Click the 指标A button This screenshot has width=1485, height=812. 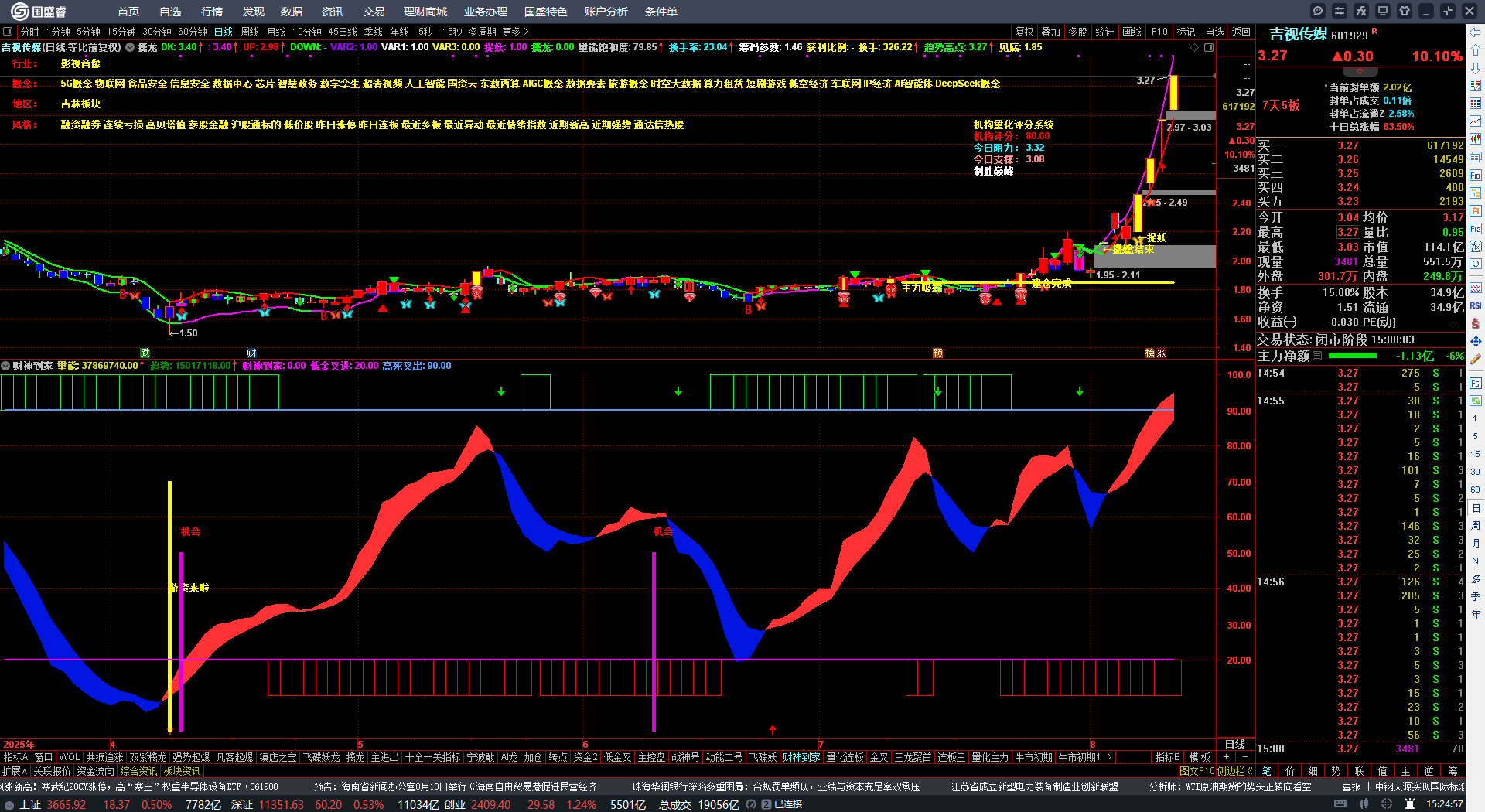tap(15, 757)
